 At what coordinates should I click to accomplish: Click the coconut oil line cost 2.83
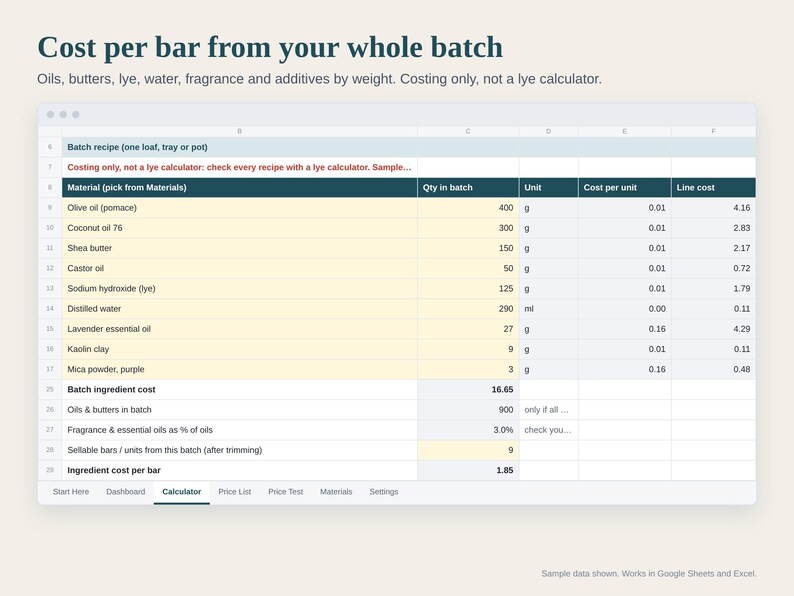click(713, 228)
